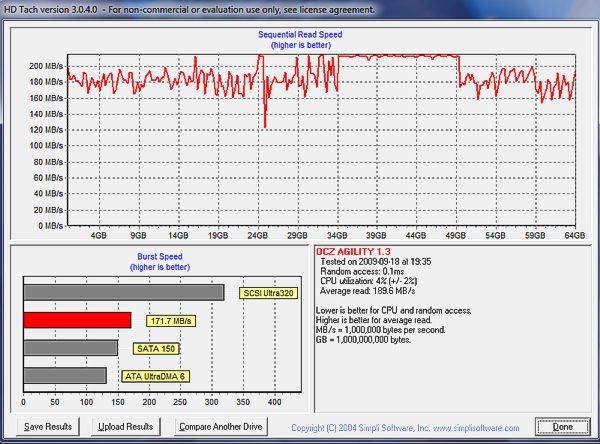Click the 0 MB/s y-axis label

pos(51,225)
